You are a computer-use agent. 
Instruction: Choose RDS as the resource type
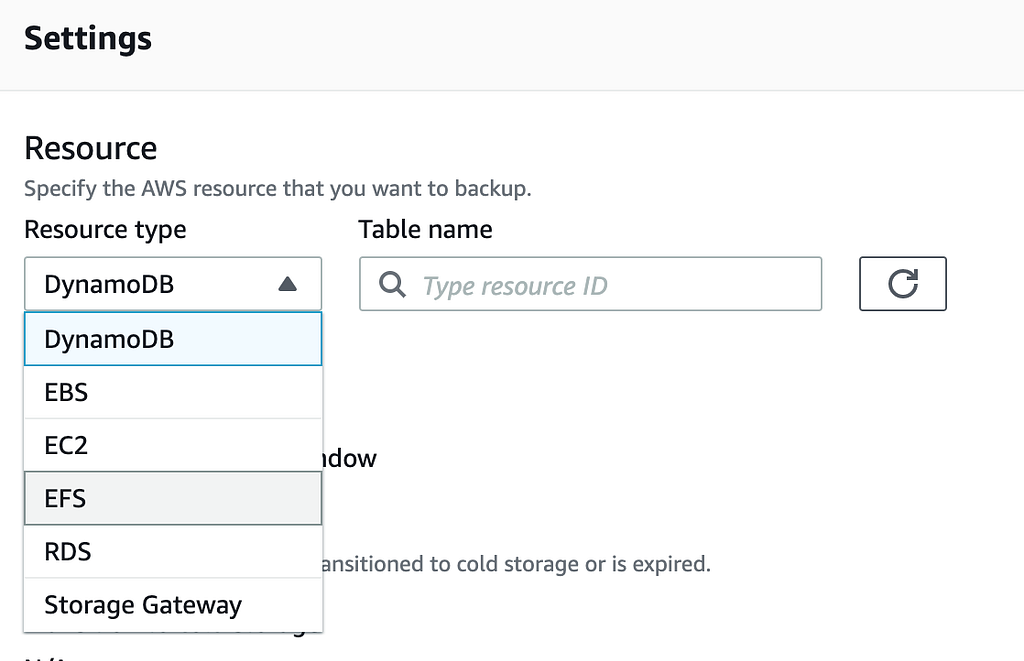pos(173,551)
